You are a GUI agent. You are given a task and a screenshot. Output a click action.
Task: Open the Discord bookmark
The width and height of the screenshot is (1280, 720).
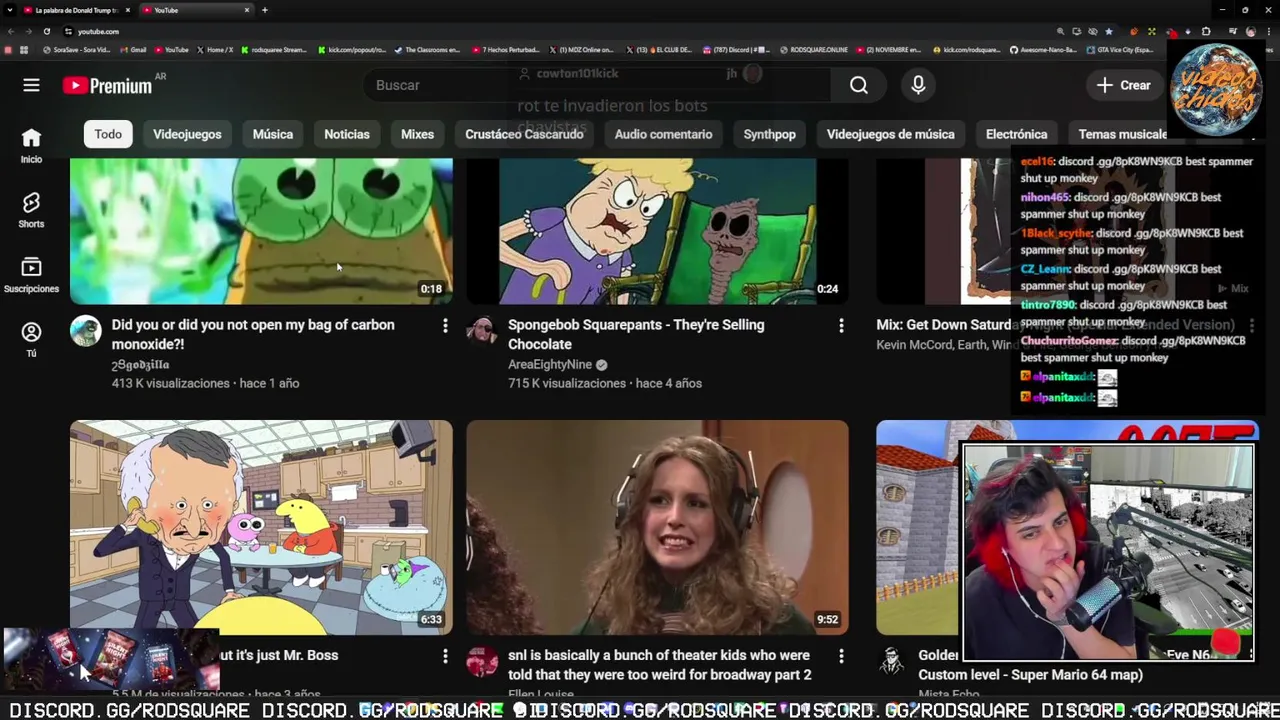736,50
